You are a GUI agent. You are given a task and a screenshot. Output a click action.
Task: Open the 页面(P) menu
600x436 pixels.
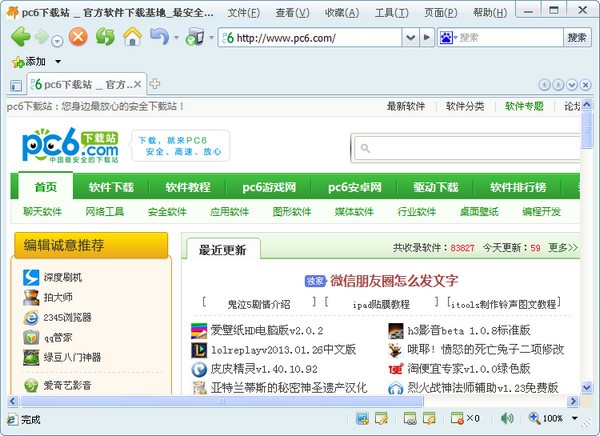pos(440,13)
